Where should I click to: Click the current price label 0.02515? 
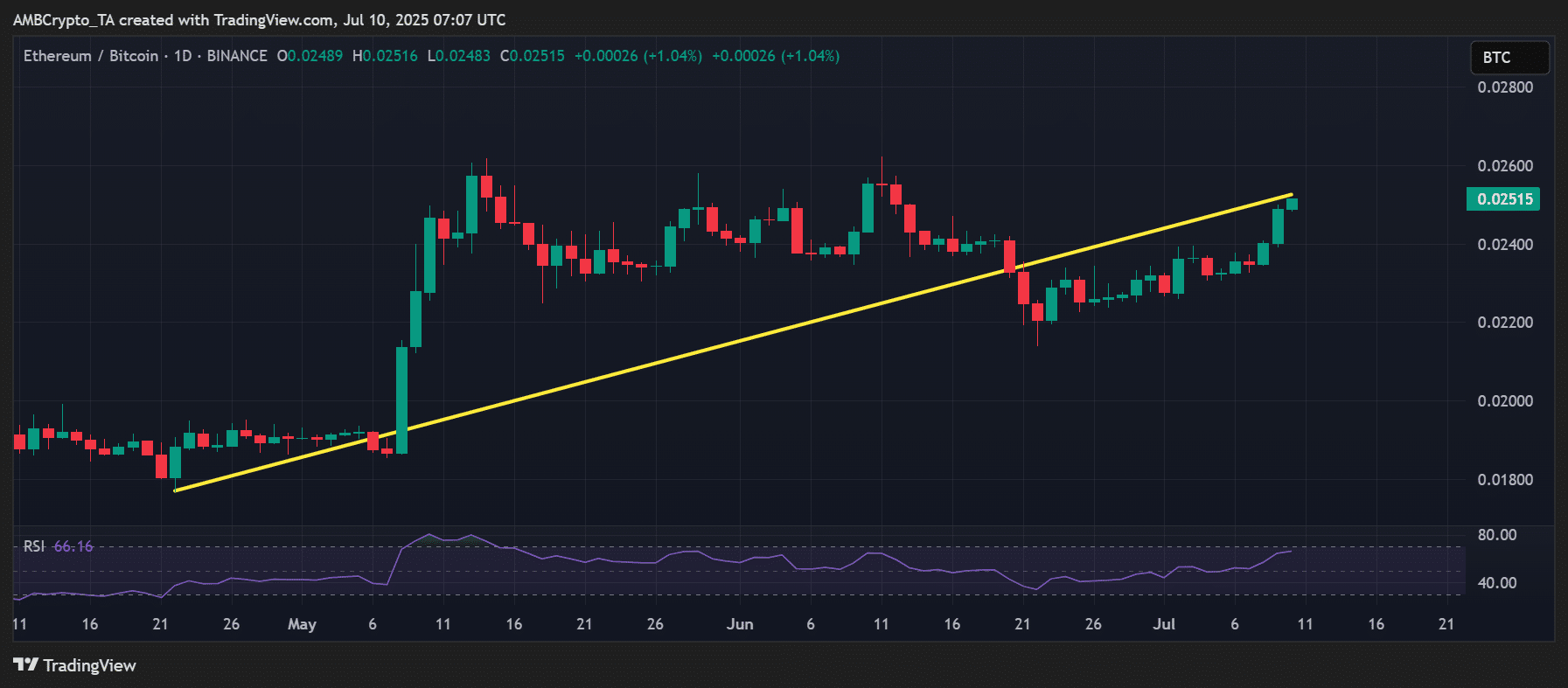click(x=1504, y=199)
